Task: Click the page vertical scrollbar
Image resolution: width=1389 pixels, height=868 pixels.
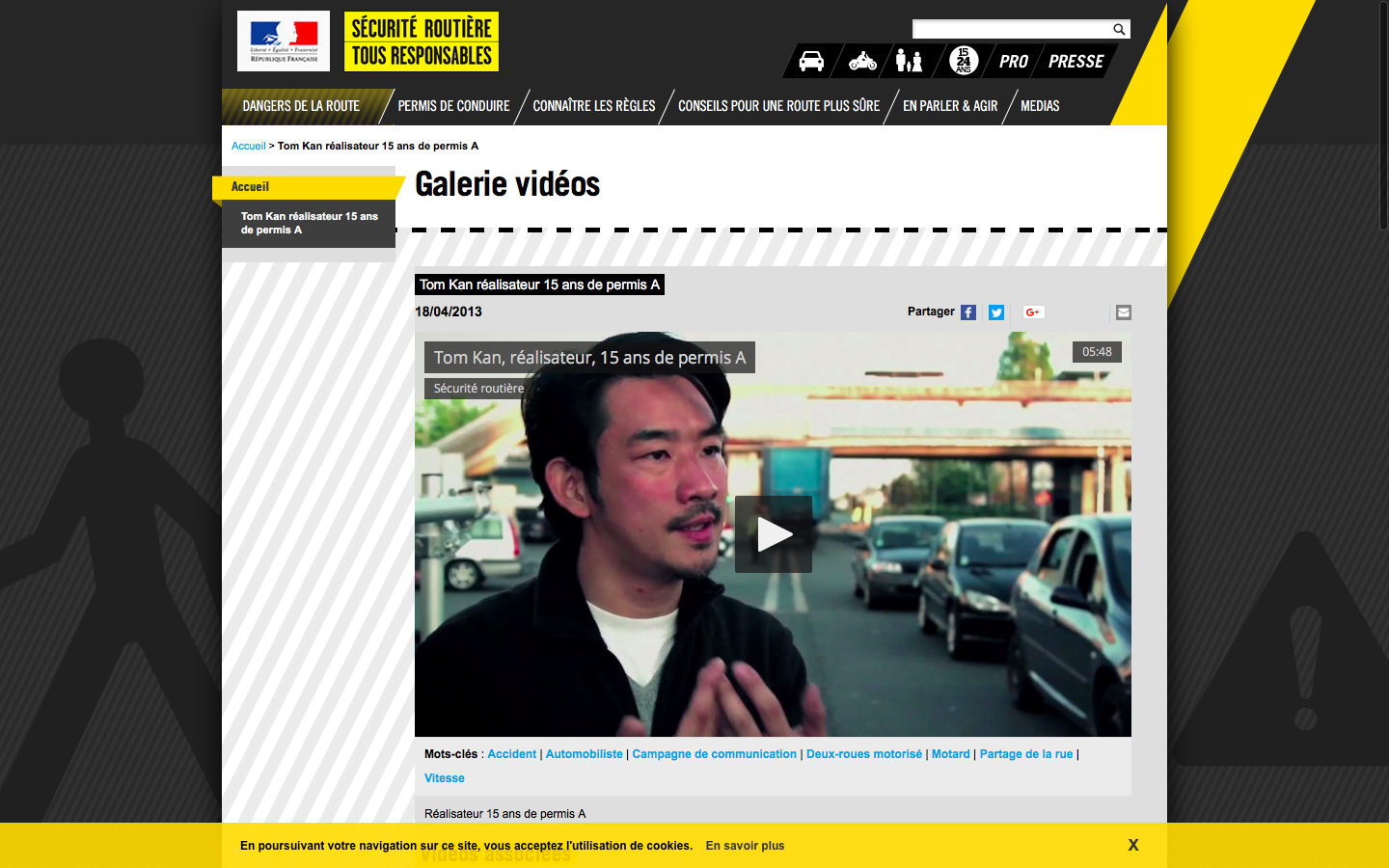Action: [x=1383, y=116]
